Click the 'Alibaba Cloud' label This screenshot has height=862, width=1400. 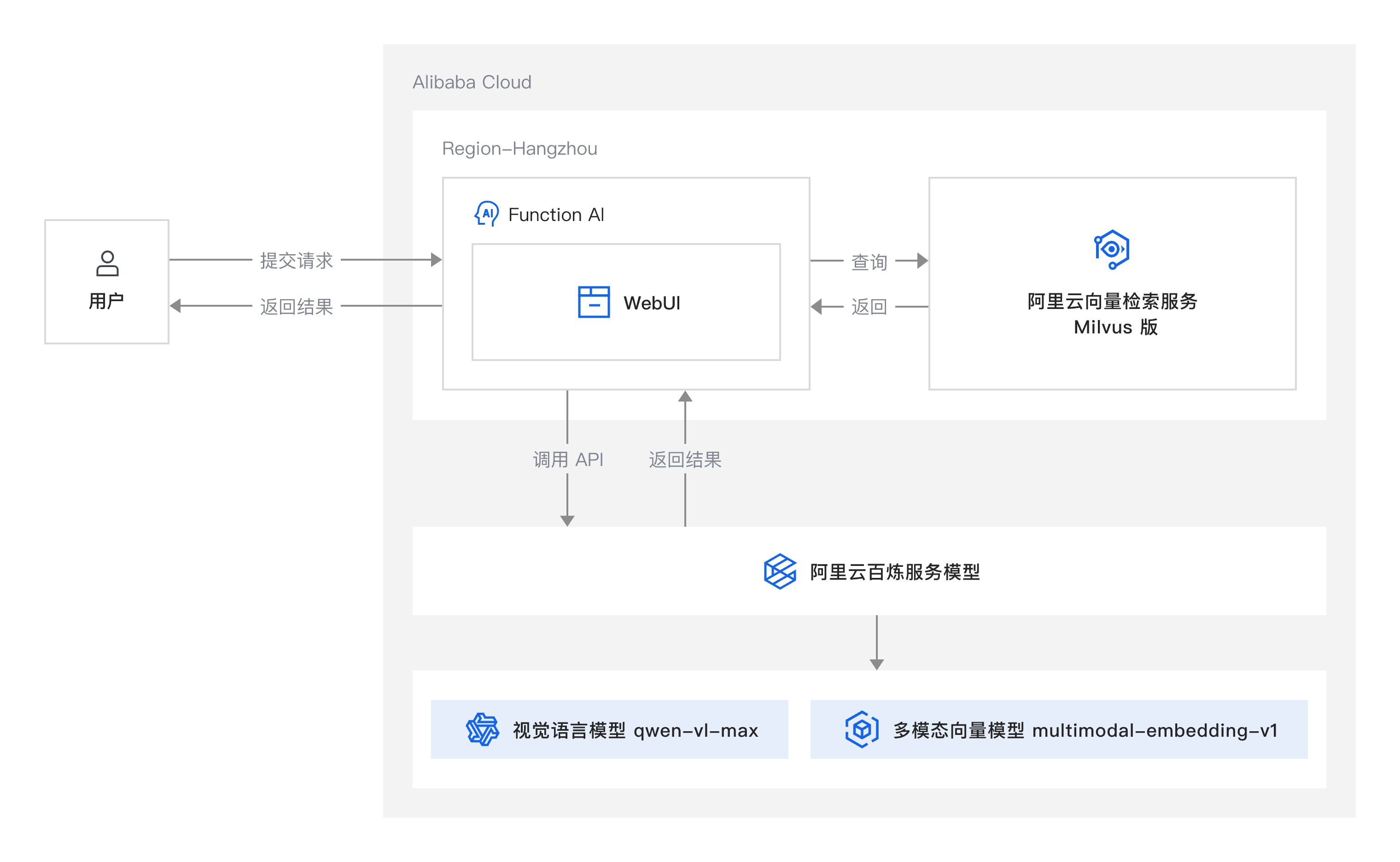pos(472,82)
